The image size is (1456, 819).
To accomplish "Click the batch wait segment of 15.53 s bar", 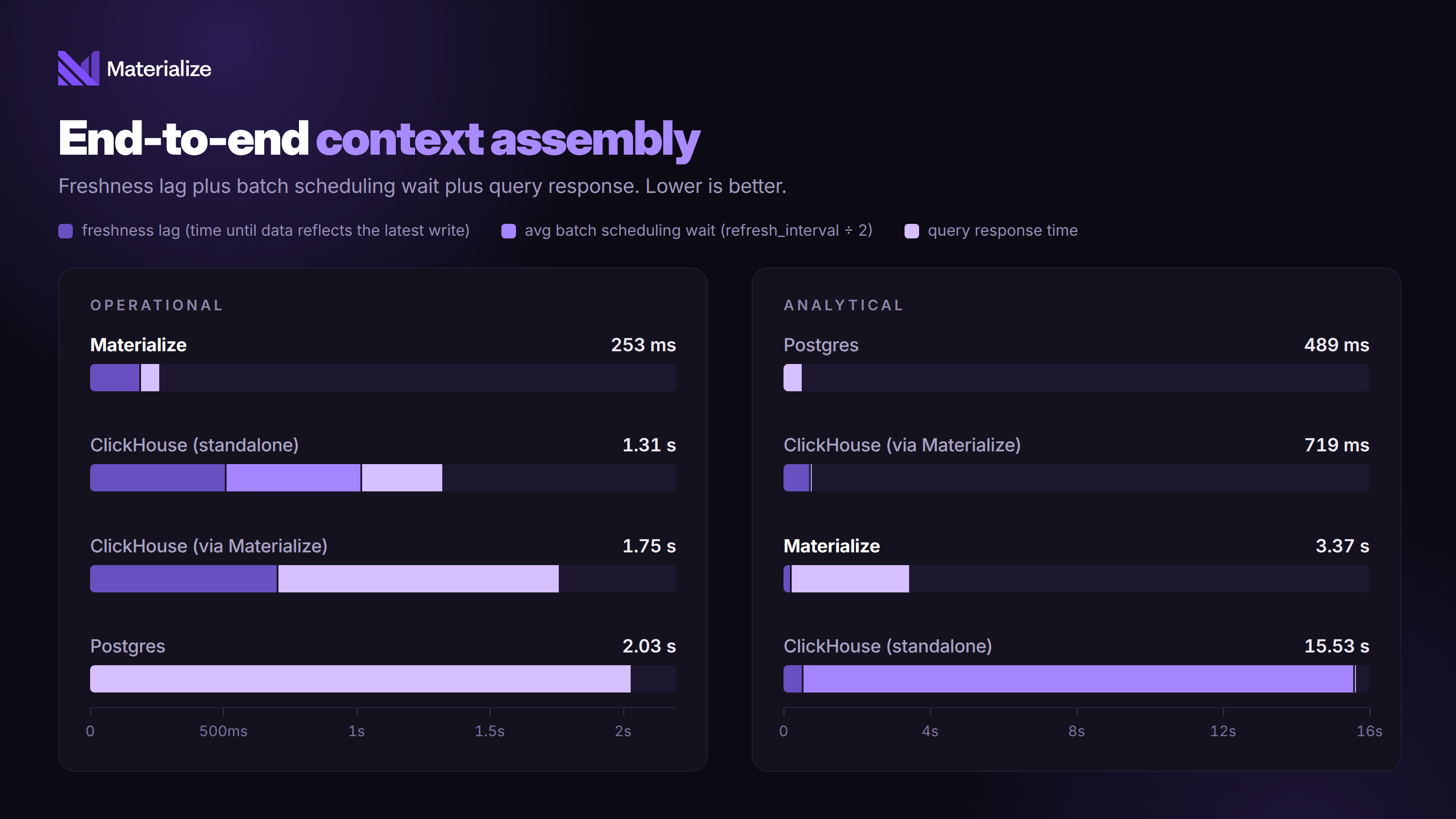I will pos(1078,679).
